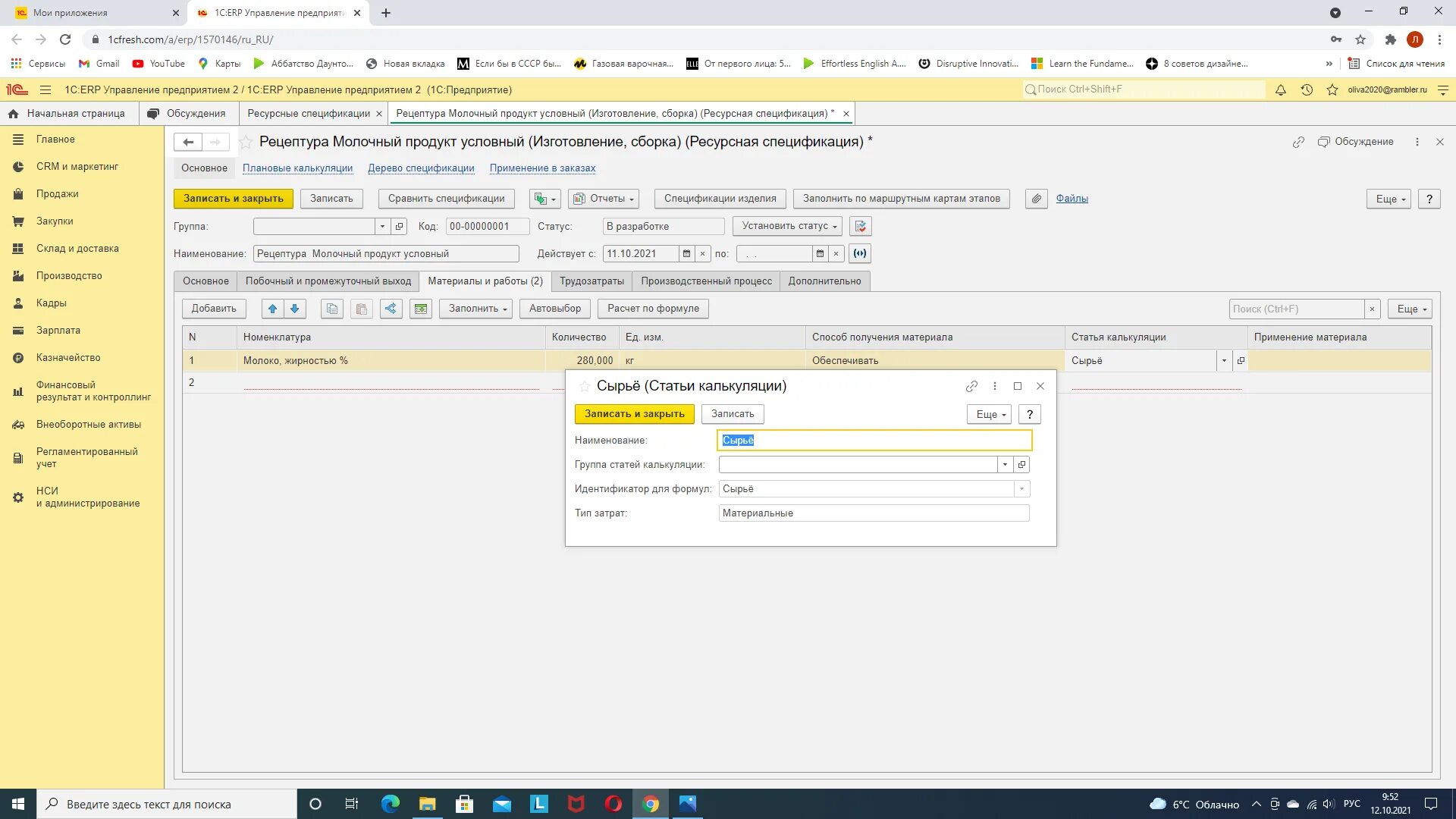Viewport: 1456px width, 819px height.
Task: Expand Группа статей калькуляции dropdown arrow
Action: (1005, 465)
